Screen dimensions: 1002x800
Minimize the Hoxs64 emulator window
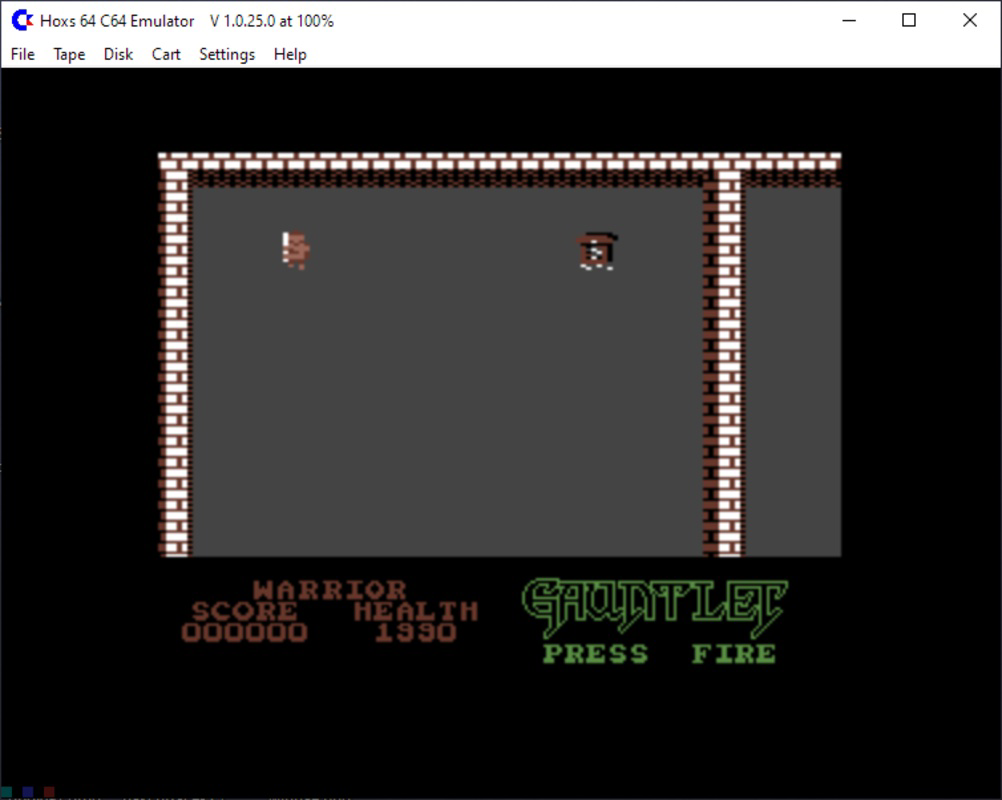849,20
